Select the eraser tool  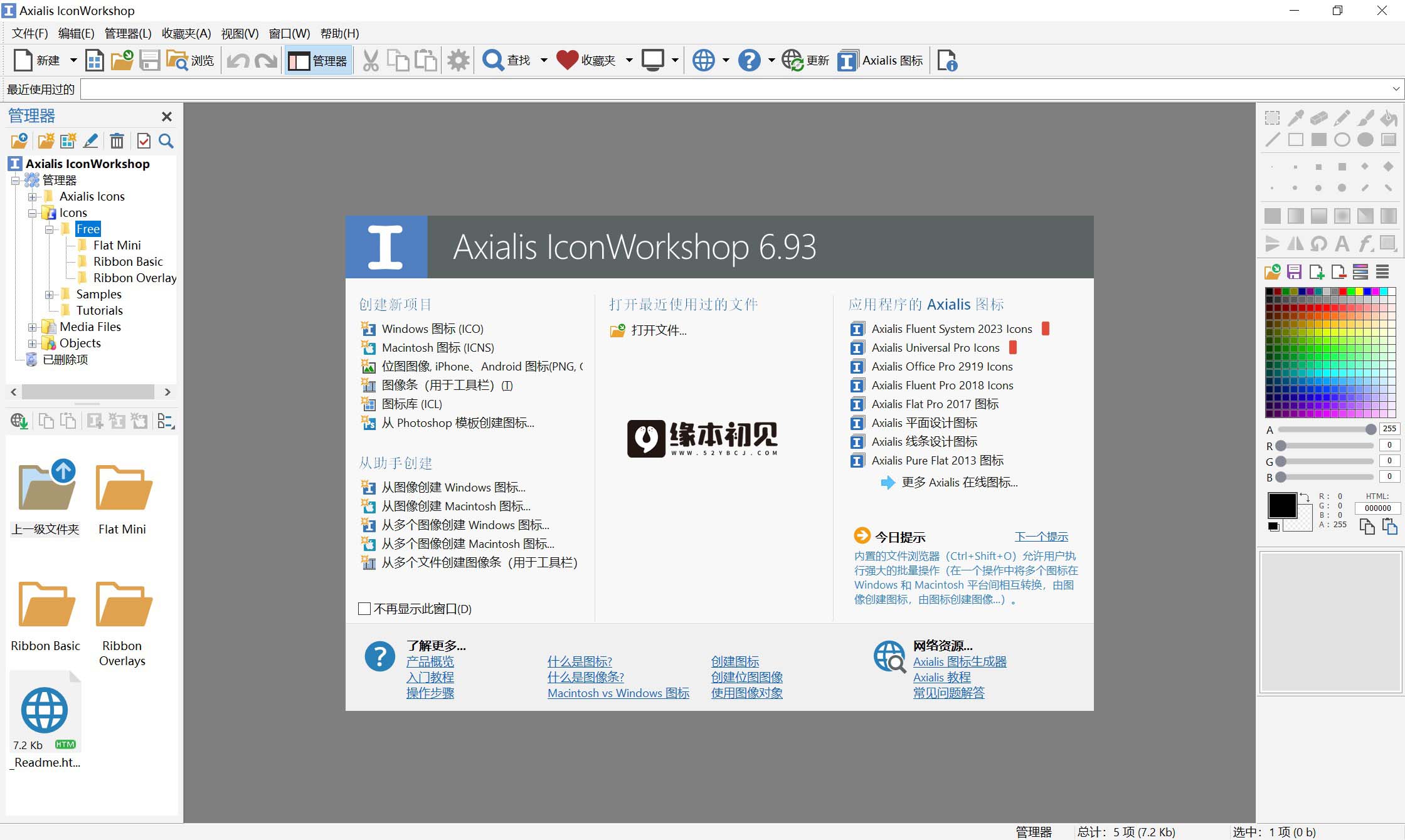[x=1318, y=118]
